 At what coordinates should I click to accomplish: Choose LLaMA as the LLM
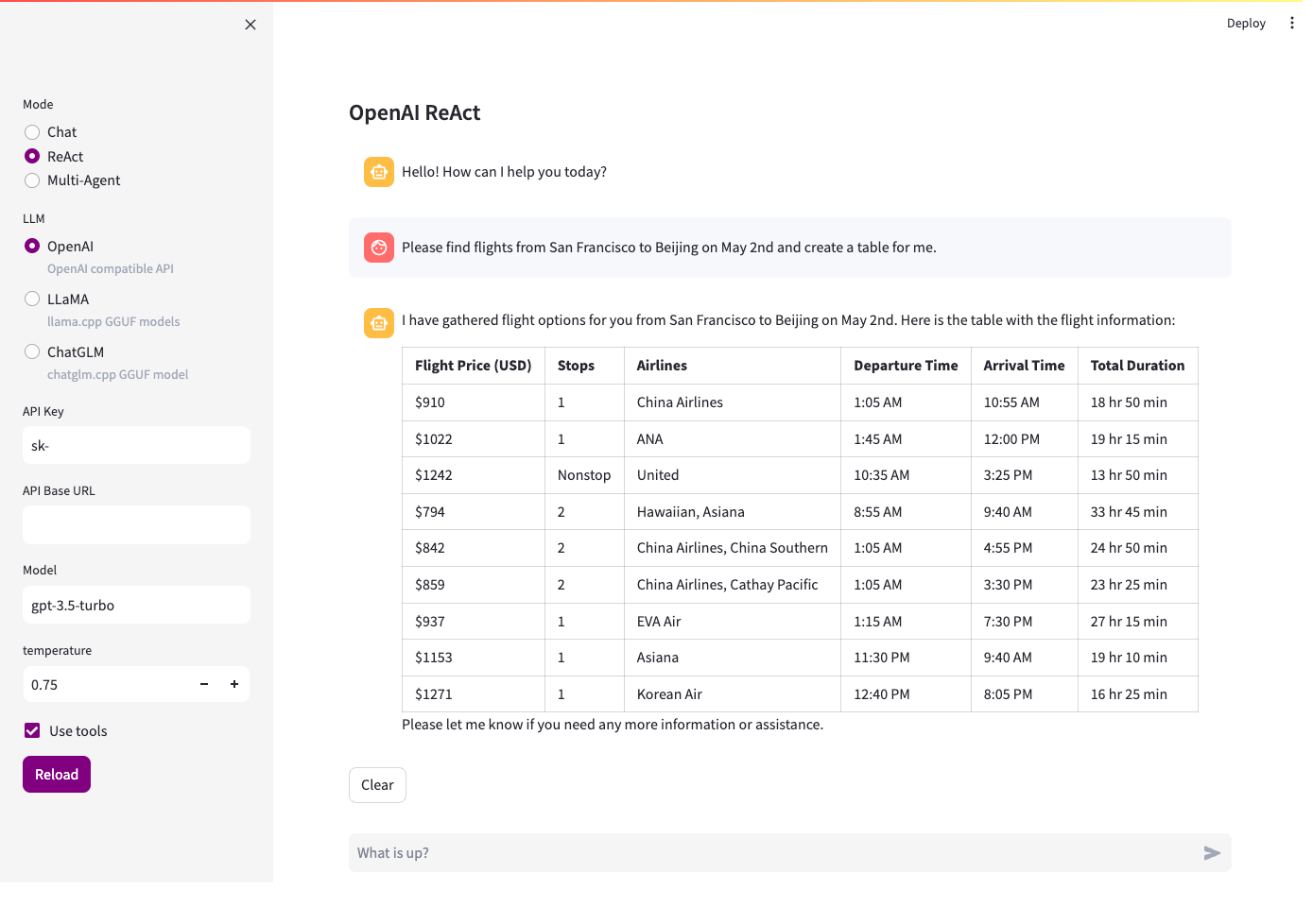point(32,299)
